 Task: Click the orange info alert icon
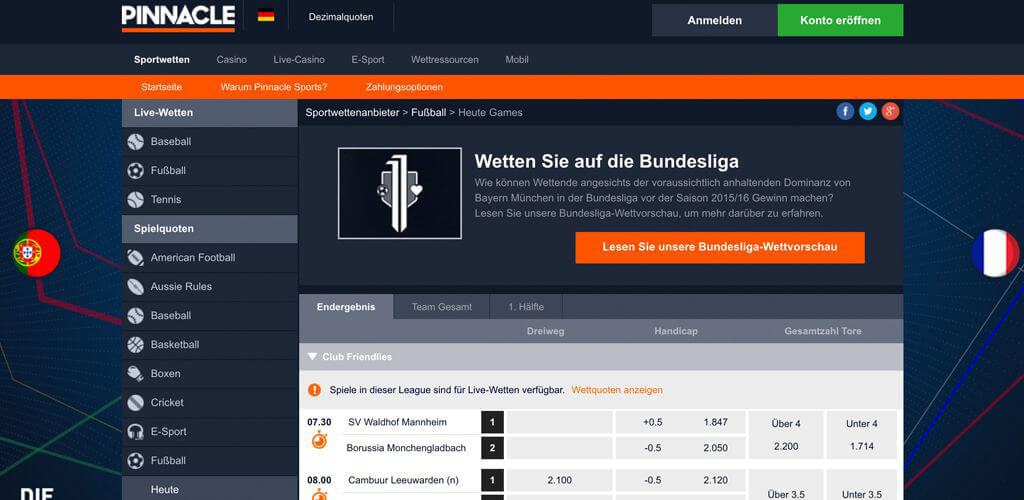(315, 390)
